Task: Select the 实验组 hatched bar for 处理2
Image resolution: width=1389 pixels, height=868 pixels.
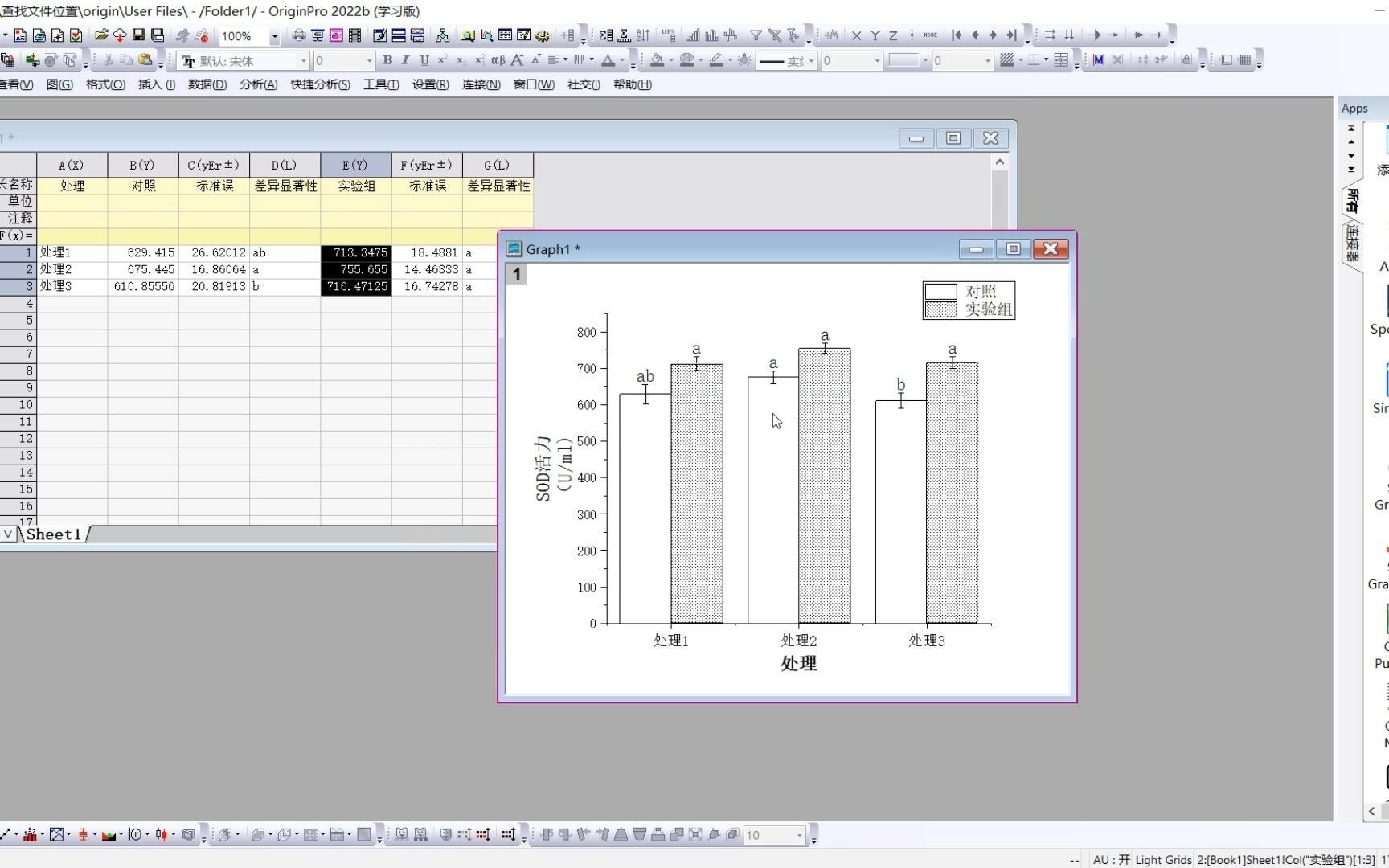Action: [825, 485]
